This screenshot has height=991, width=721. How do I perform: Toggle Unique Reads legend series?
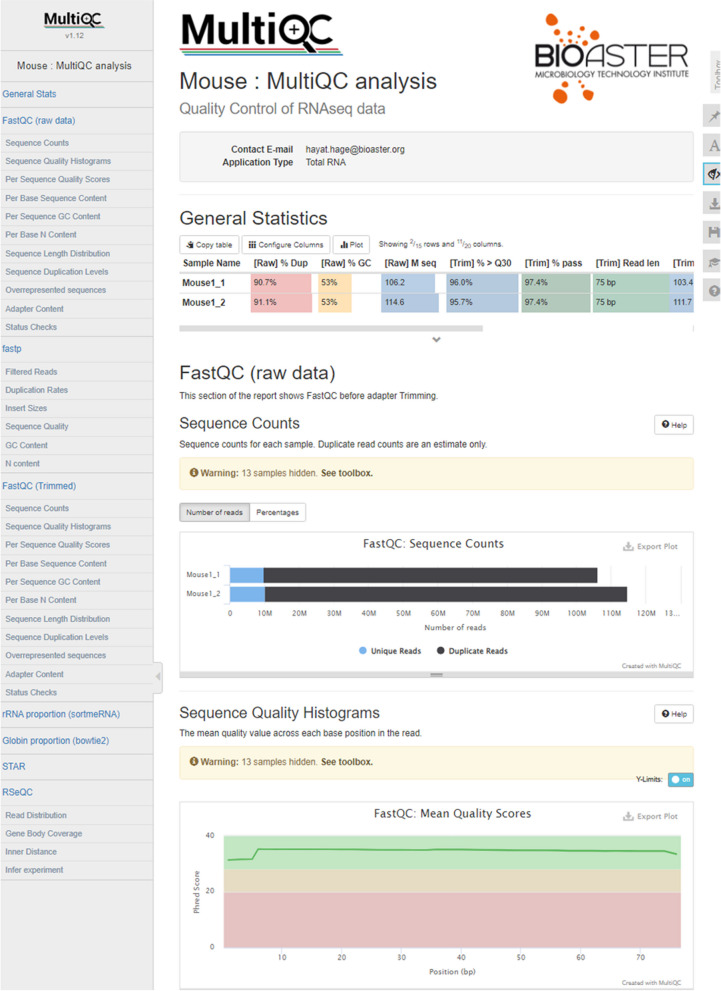pyautogui.click(x=390, y=651)
